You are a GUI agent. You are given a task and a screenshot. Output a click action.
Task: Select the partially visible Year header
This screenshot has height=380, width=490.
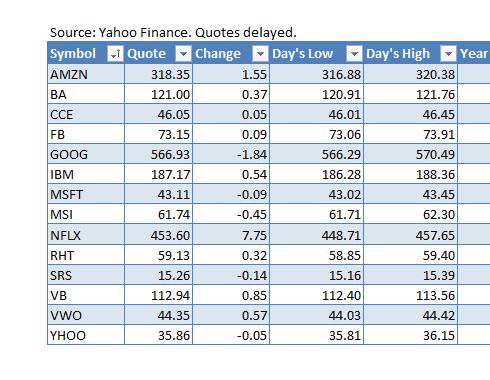pyautogui.click(x=474, y=53)
